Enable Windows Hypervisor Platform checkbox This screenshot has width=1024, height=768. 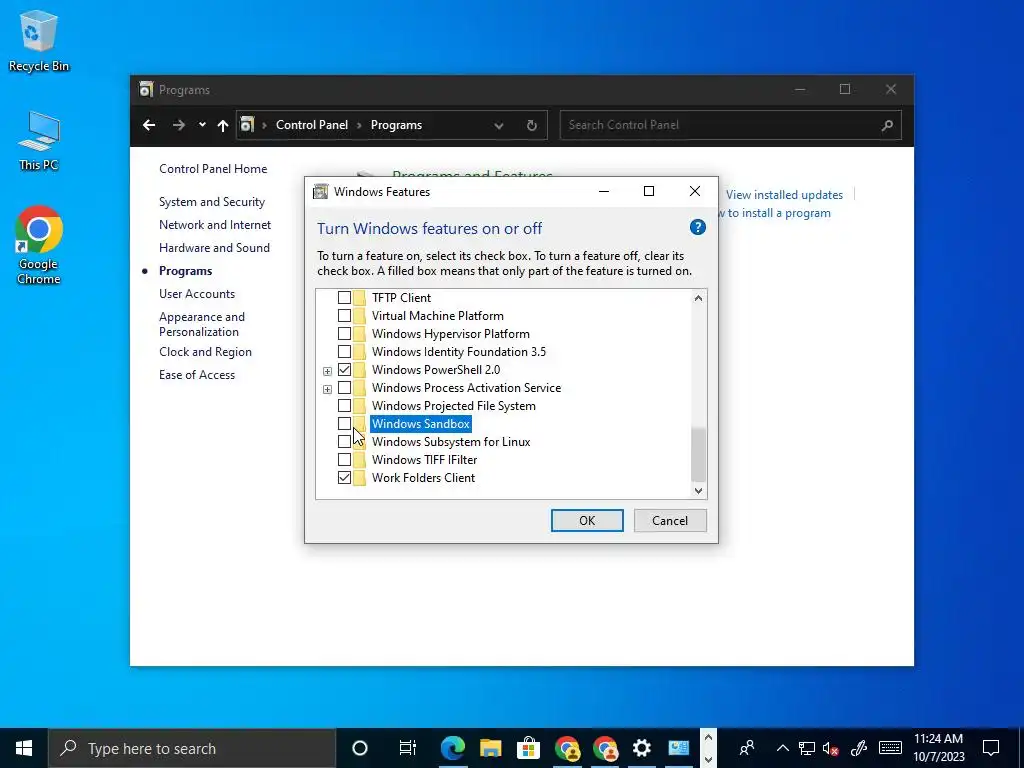click(x=344, y=333)
